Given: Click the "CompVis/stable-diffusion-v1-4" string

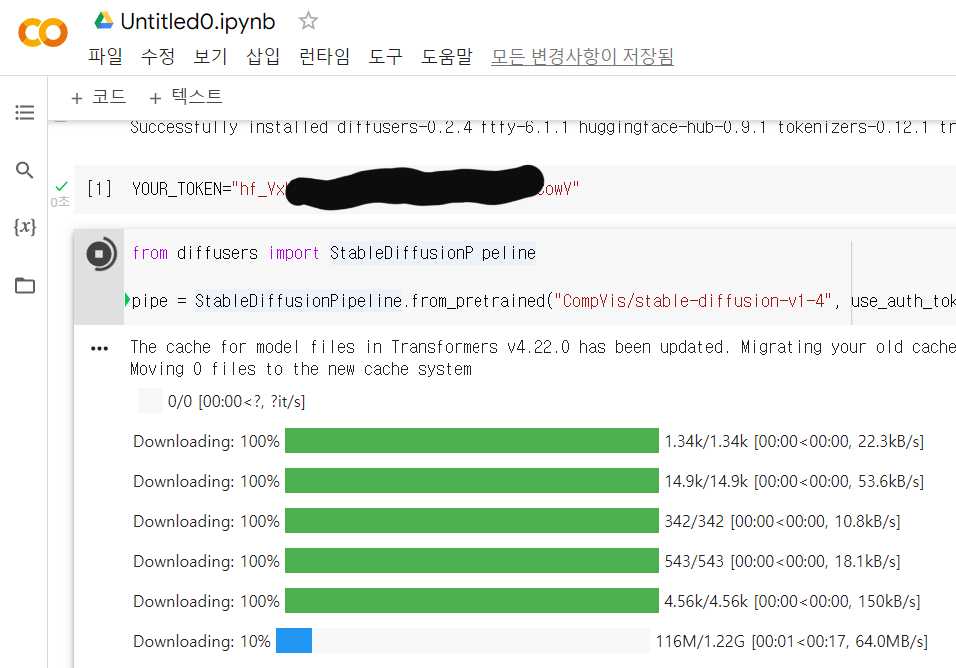Looking at the screenshot, I should (x=693, y=301).
